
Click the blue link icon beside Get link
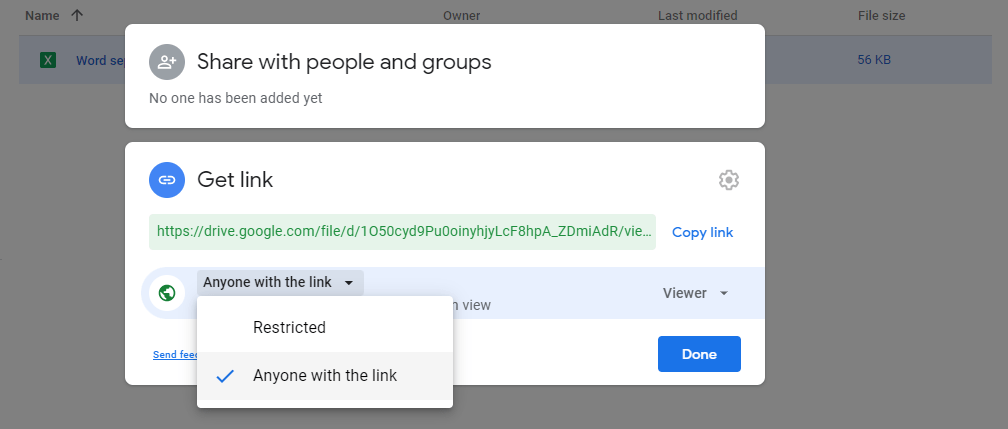coord(166,180)
